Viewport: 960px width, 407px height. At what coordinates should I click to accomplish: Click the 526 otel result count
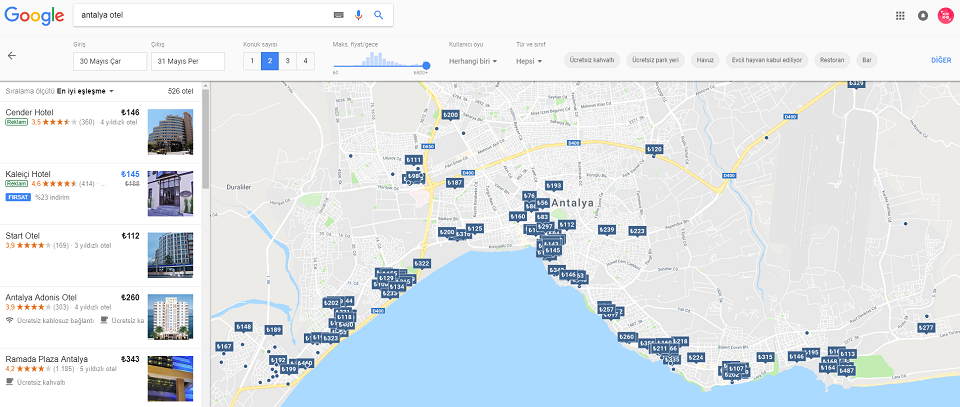(181, 91)
